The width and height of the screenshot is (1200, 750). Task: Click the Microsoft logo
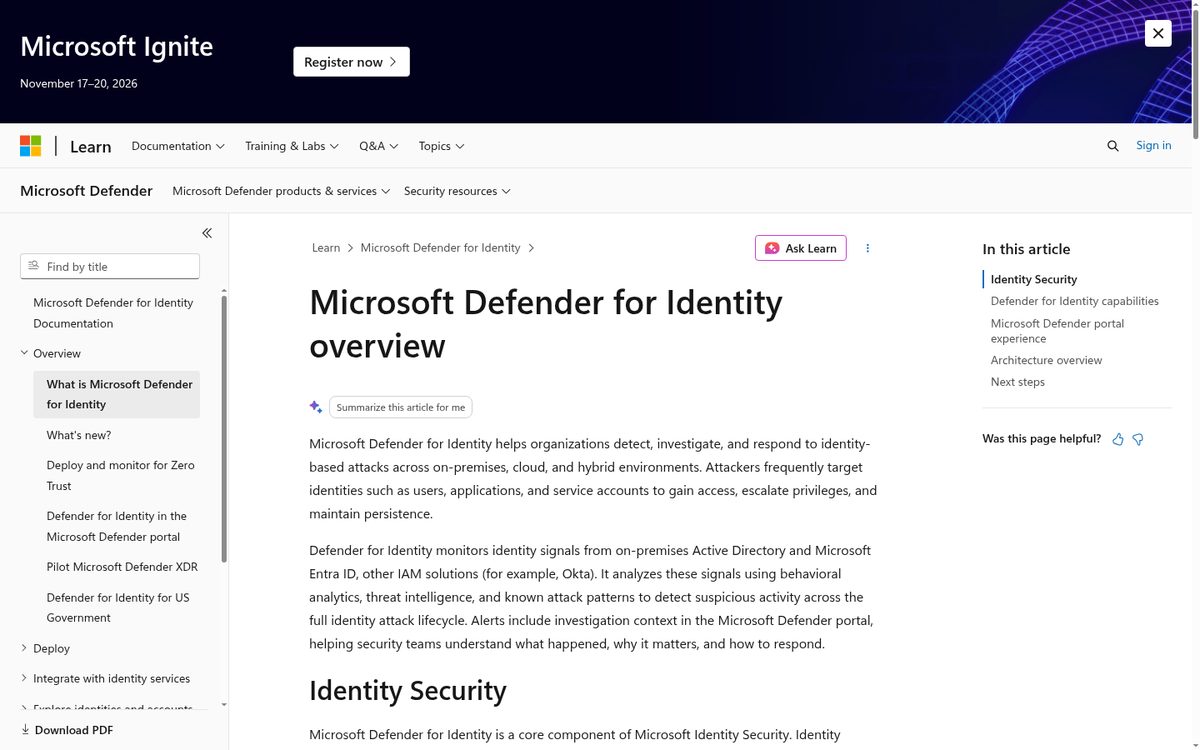pyautogui.click(x=31, y=146)
